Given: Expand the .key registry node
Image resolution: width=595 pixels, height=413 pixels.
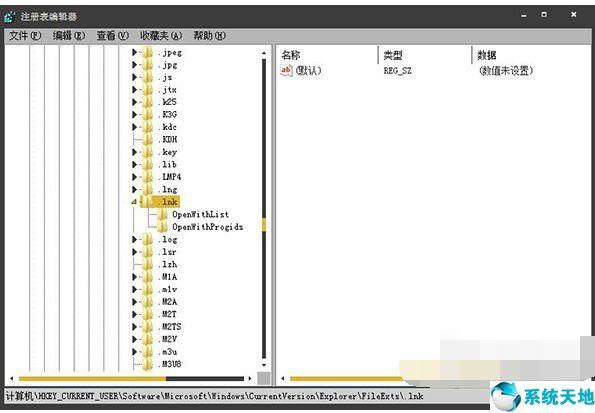Looking at the screenshot, I should click(134, 152).
